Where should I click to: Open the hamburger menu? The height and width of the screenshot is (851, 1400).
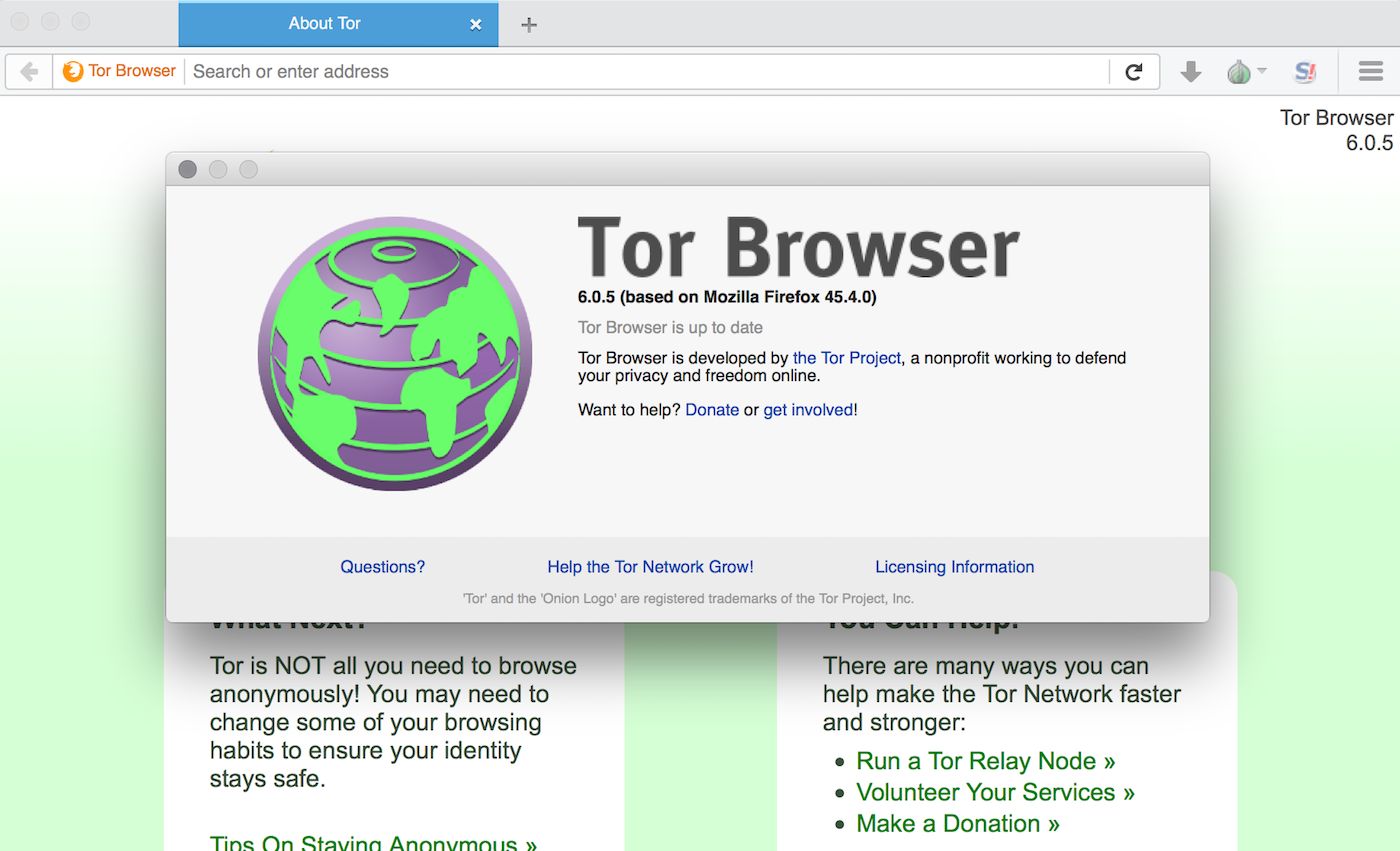pyautogui.click(x=1370, y=72)
